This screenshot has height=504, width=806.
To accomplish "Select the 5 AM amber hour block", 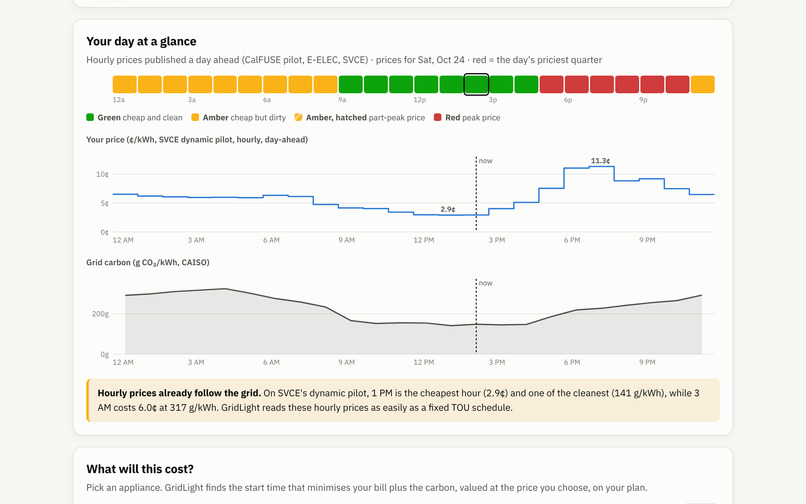I will pyautogui.click(x=250, y=84).
